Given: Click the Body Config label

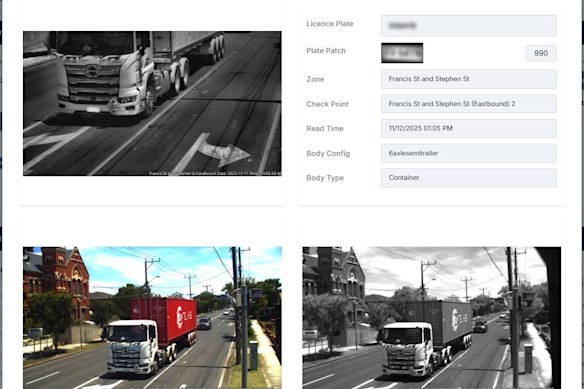Looking at the screenshot, I should 328,154.
